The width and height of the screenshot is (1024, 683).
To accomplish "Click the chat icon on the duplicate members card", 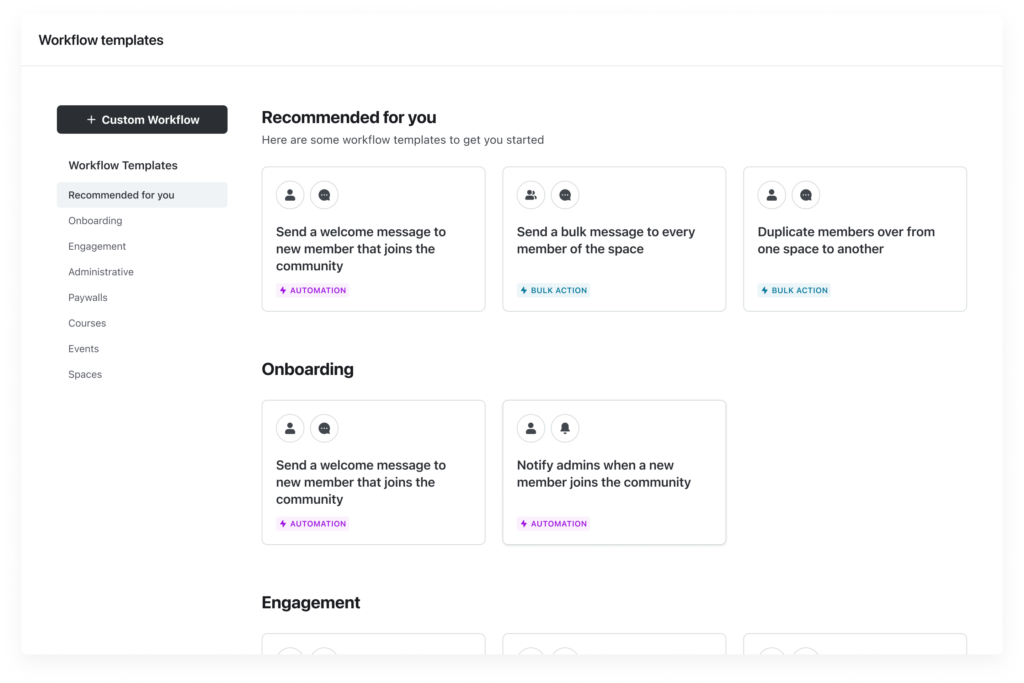I will tap(805, 194).
